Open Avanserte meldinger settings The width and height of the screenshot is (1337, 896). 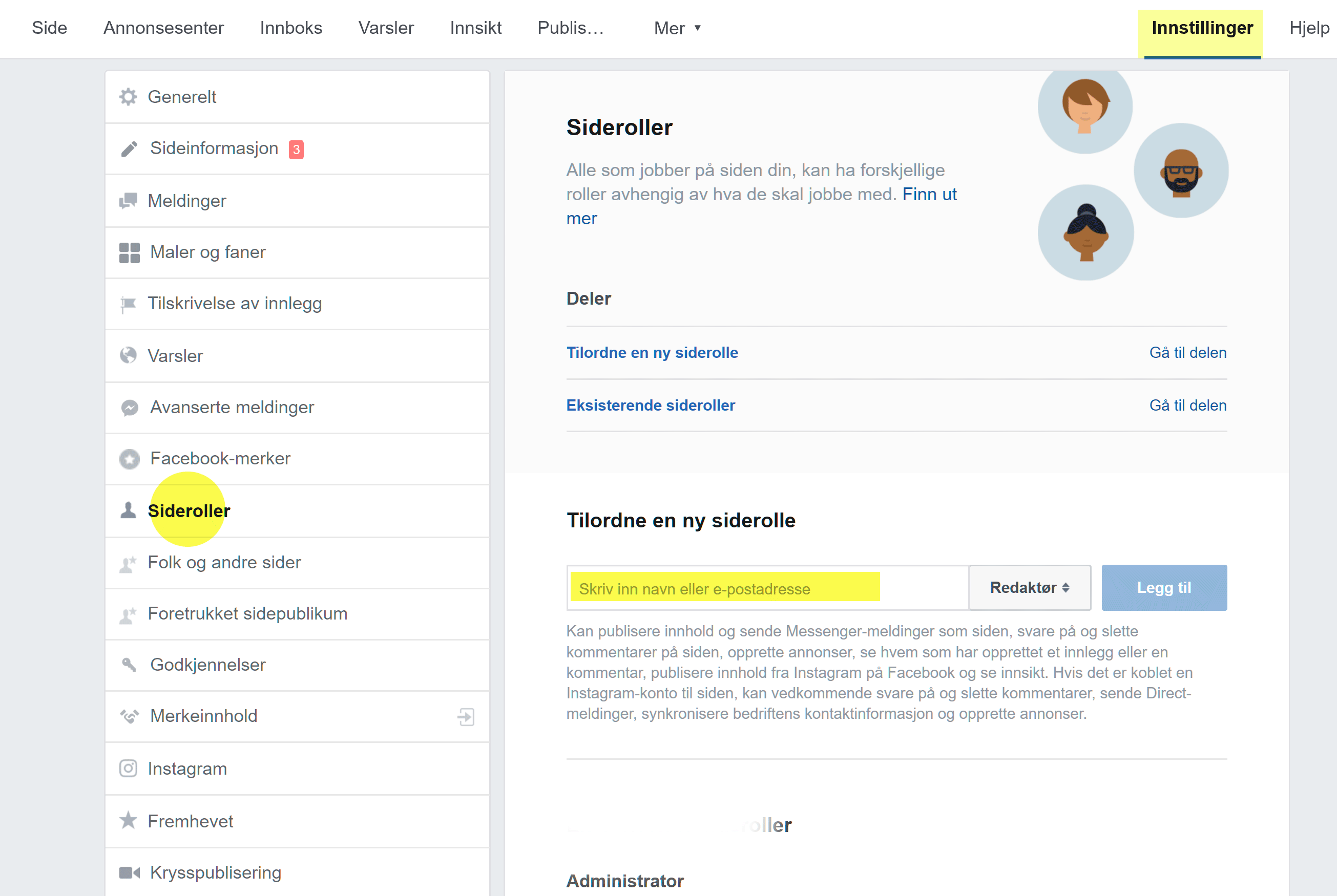click(x=297, y=408)
